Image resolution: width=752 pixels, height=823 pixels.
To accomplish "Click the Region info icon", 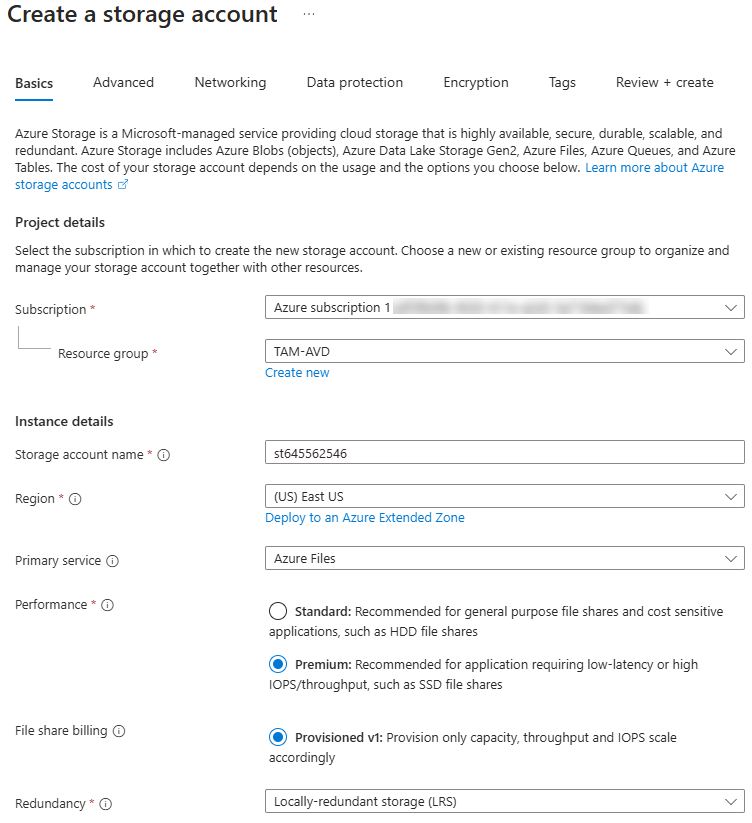I will click(x=75, y=499).
